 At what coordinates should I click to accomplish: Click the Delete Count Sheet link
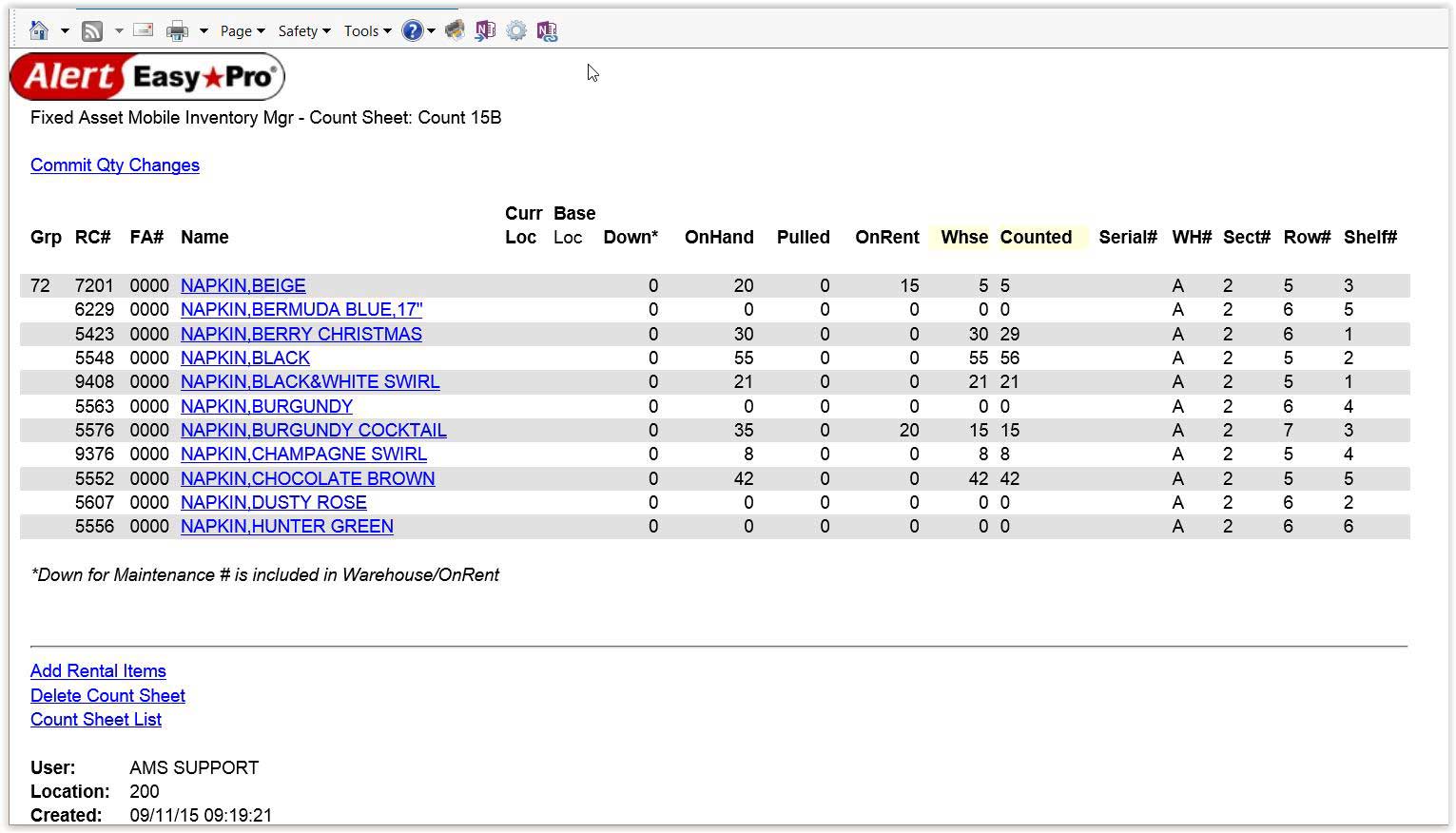[x=107, y=696]
